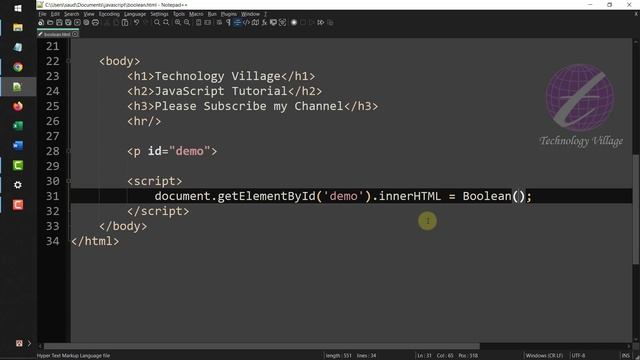Image resolution: width=640 pixels, height=360 pixels.
Task: Click the Save All toolbar icon
Action: point(68,22)
